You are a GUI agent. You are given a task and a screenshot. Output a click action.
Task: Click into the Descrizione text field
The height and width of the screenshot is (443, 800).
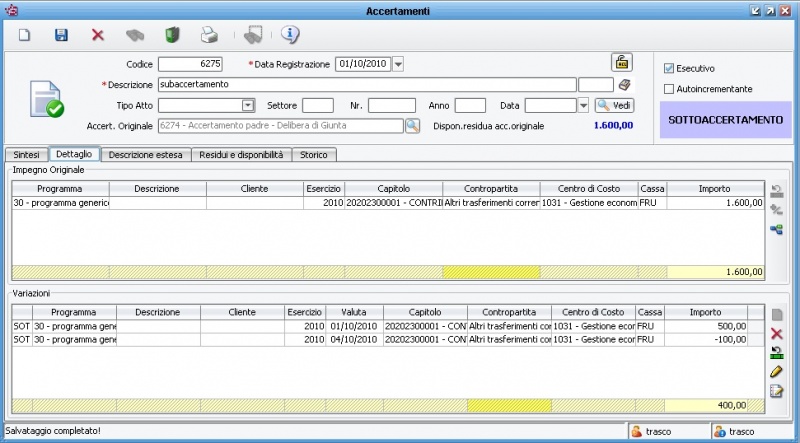point(365,84)
